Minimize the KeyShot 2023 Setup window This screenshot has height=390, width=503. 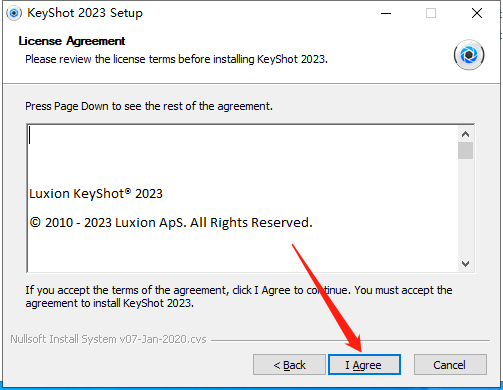386,14
